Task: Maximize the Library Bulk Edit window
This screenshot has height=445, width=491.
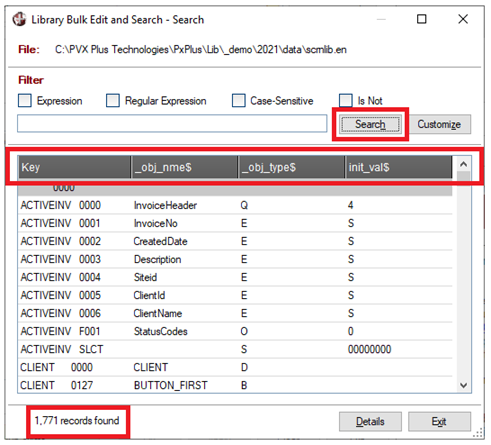Action: pyautogui.click(x=421, y=19)
